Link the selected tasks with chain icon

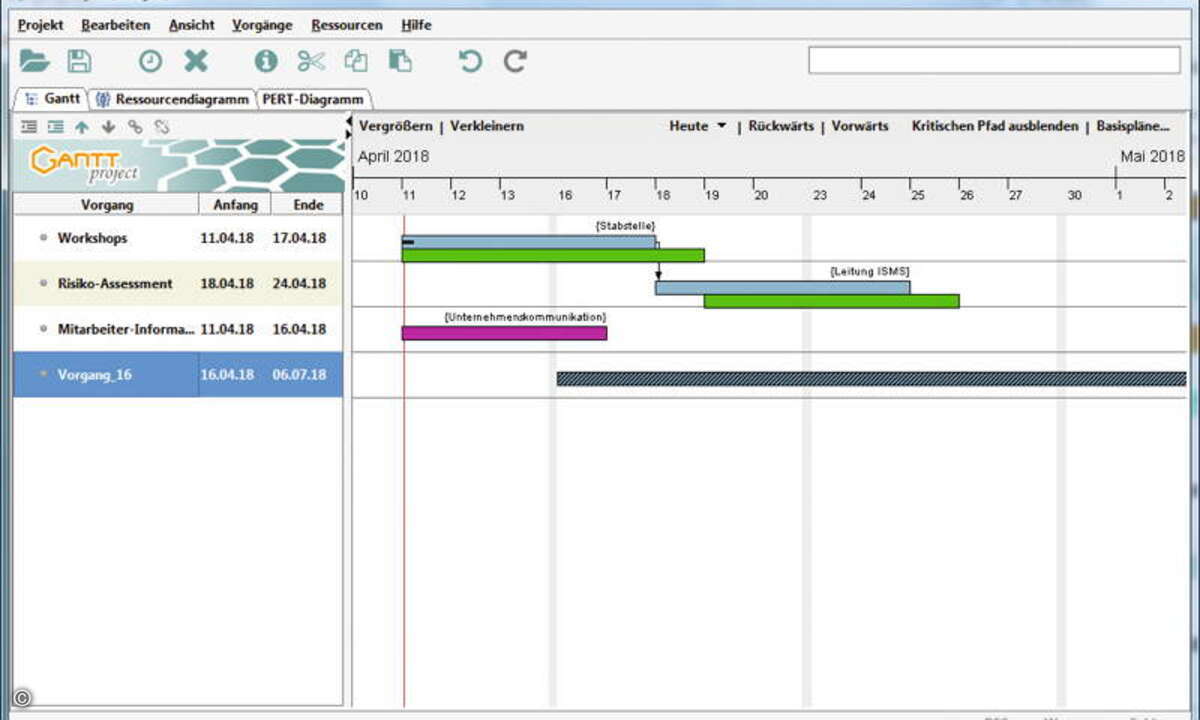[135, 127]
